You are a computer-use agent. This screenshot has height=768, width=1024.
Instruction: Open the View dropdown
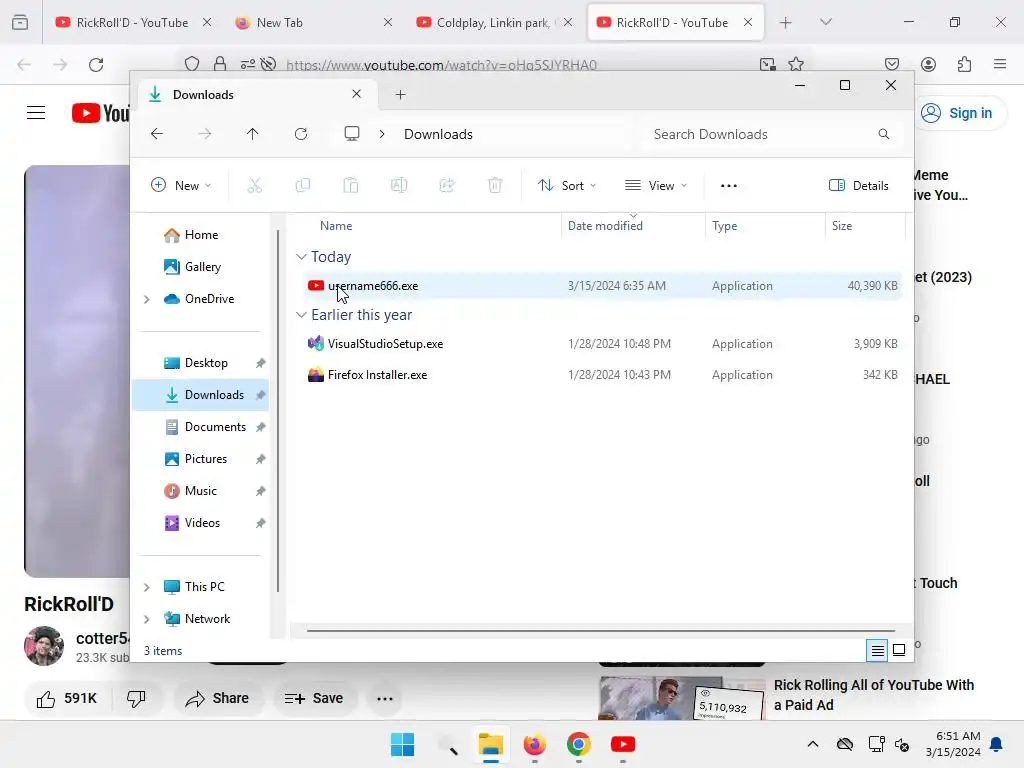pos(656,185)
